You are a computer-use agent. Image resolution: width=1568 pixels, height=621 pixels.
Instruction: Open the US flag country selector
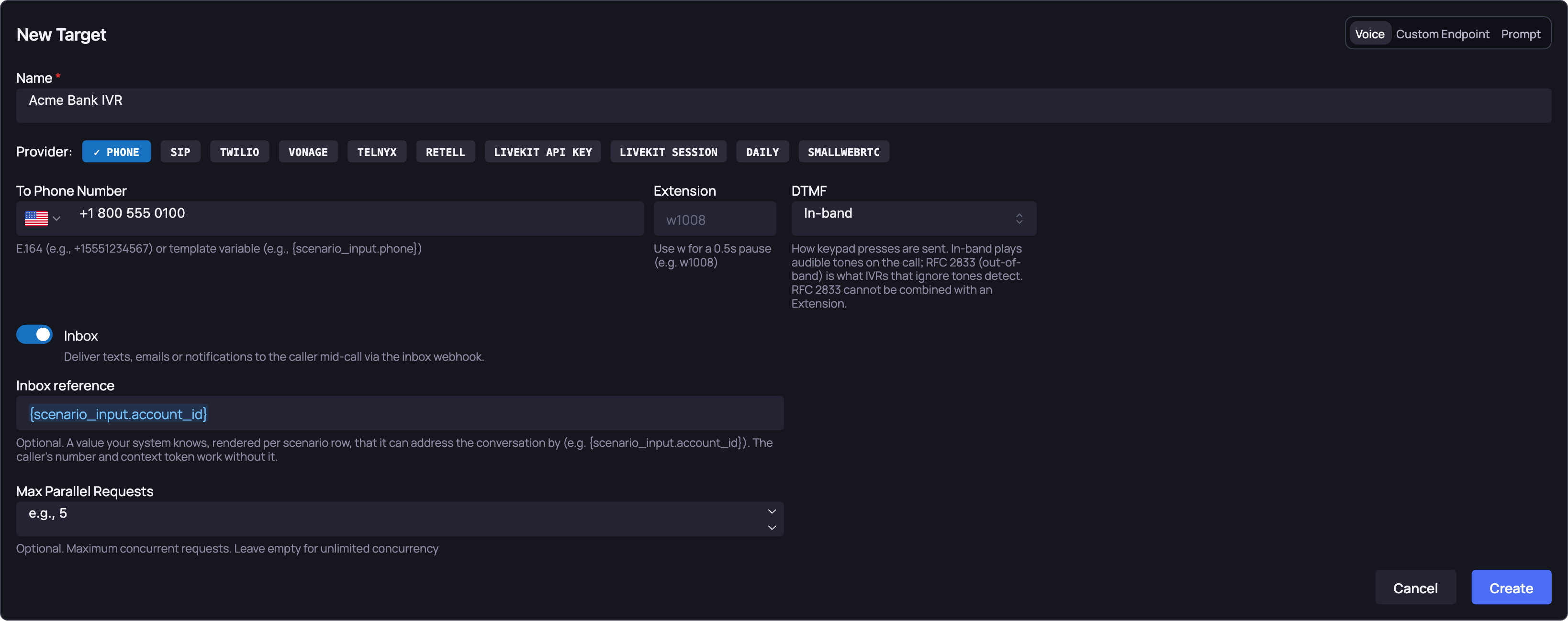pyautogui.click(x=42, y=218)
